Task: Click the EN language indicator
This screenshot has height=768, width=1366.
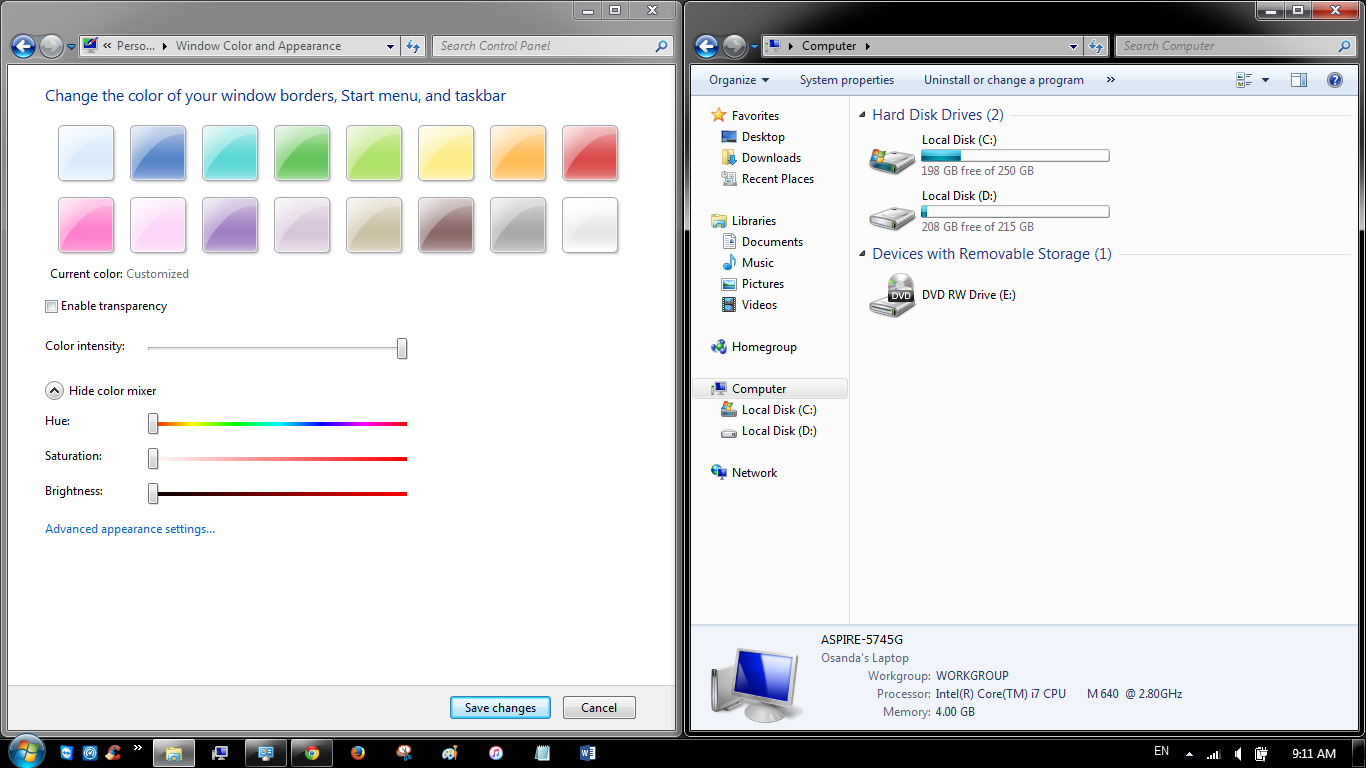Action: coord(1161,751)
